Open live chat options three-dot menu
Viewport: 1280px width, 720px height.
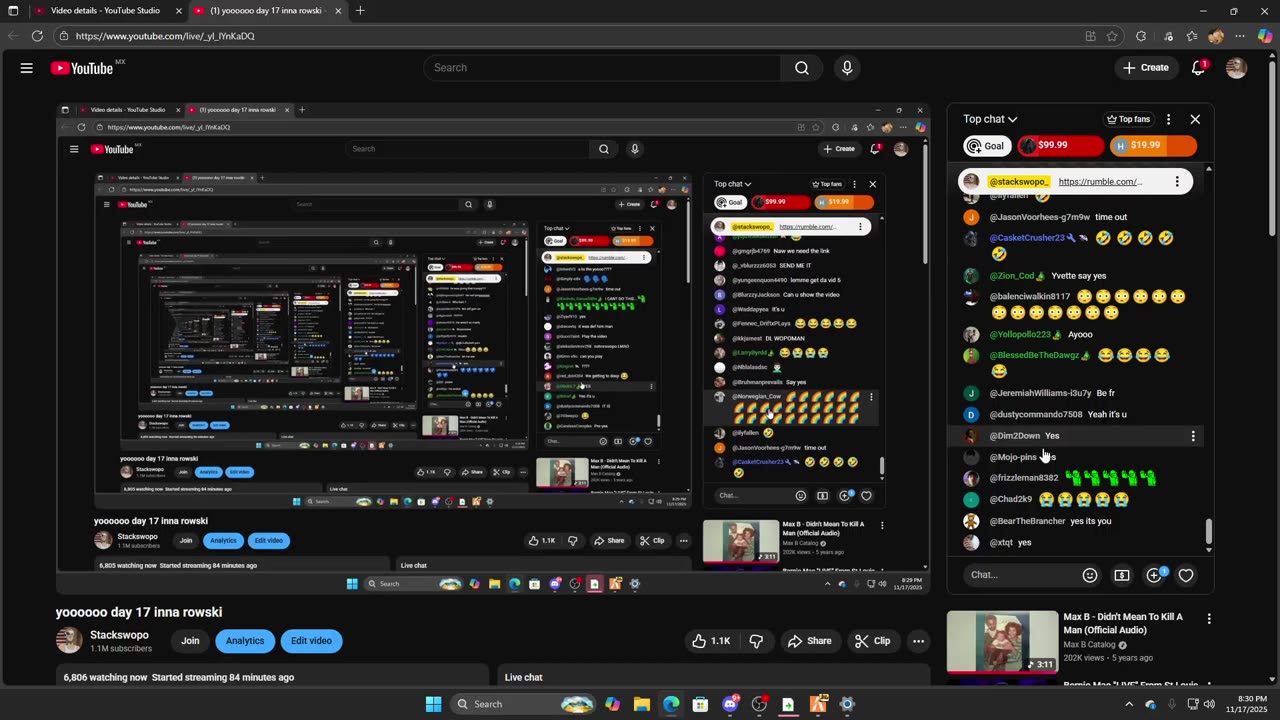tap(1168, 119)
